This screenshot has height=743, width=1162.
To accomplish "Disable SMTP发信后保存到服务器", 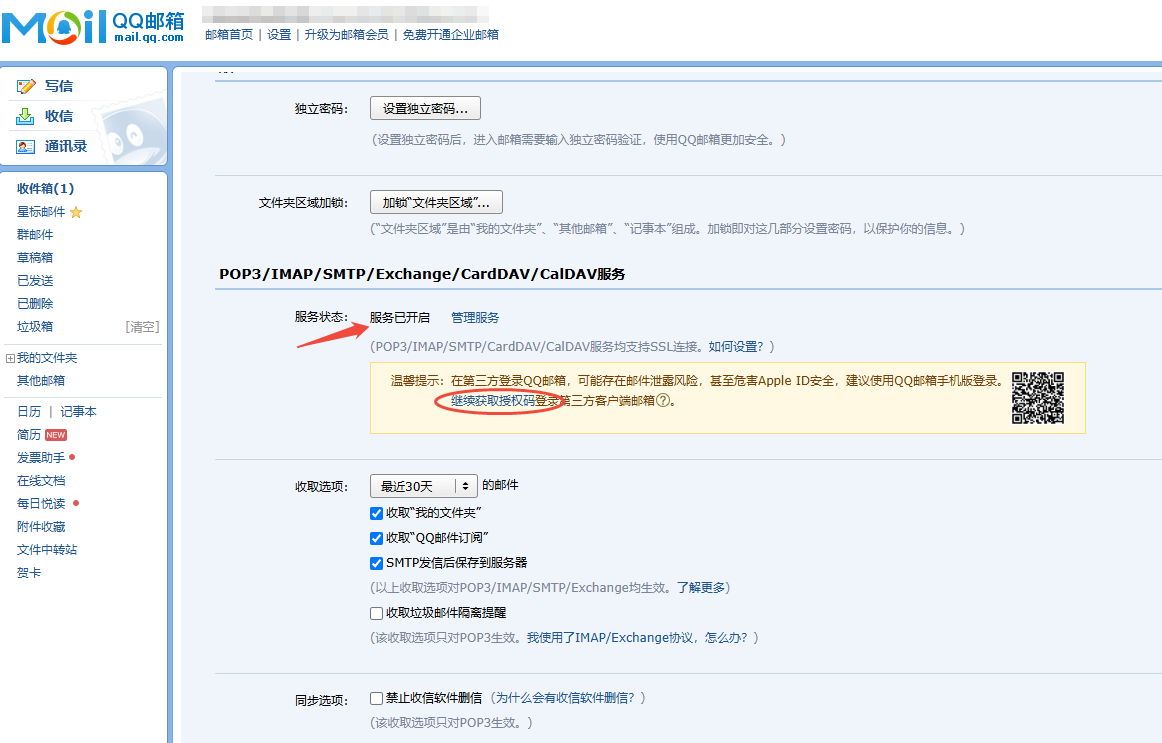I will tap(376, 563).
